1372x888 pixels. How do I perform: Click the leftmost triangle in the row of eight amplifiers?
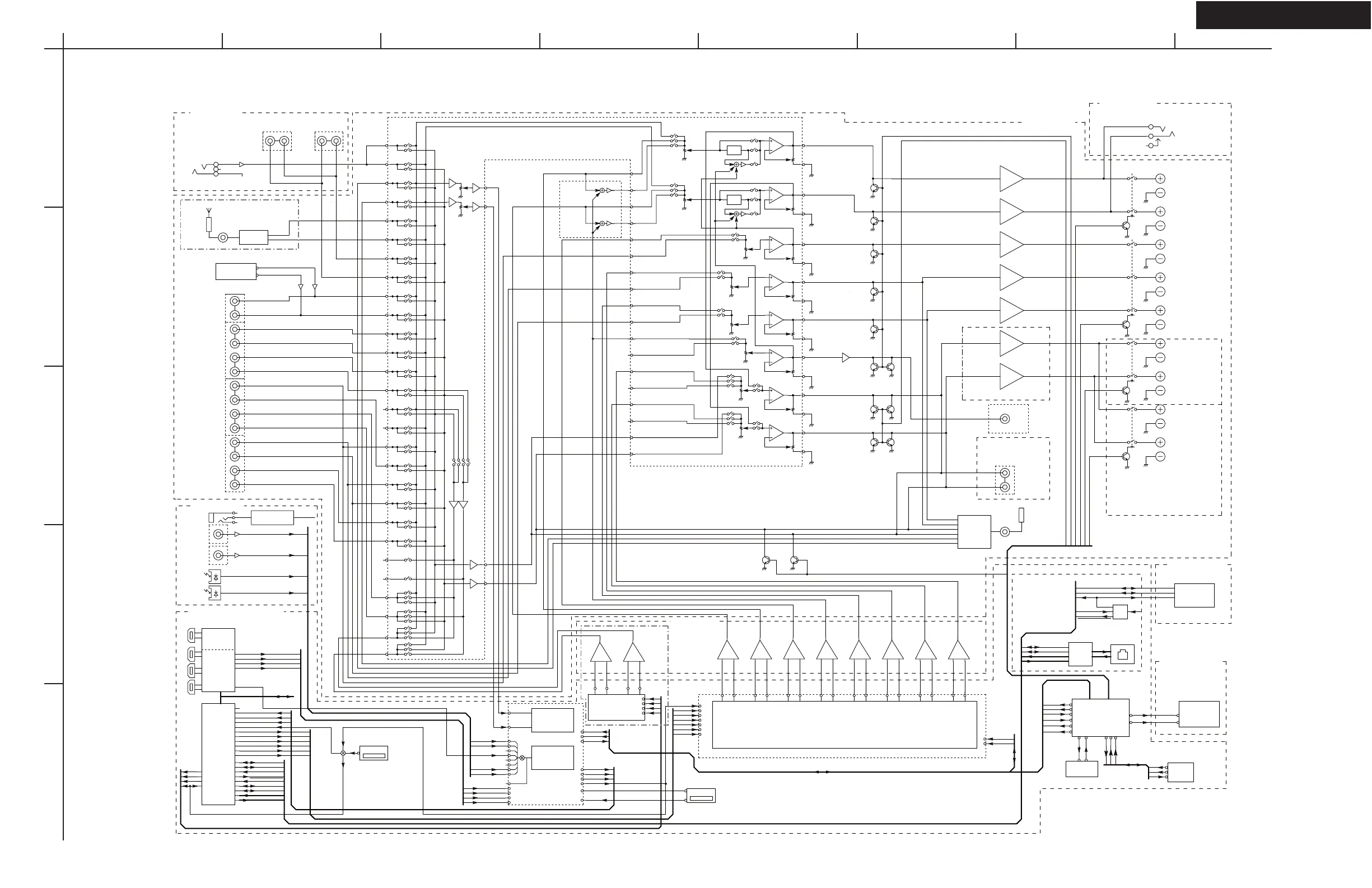coord(728,650)
